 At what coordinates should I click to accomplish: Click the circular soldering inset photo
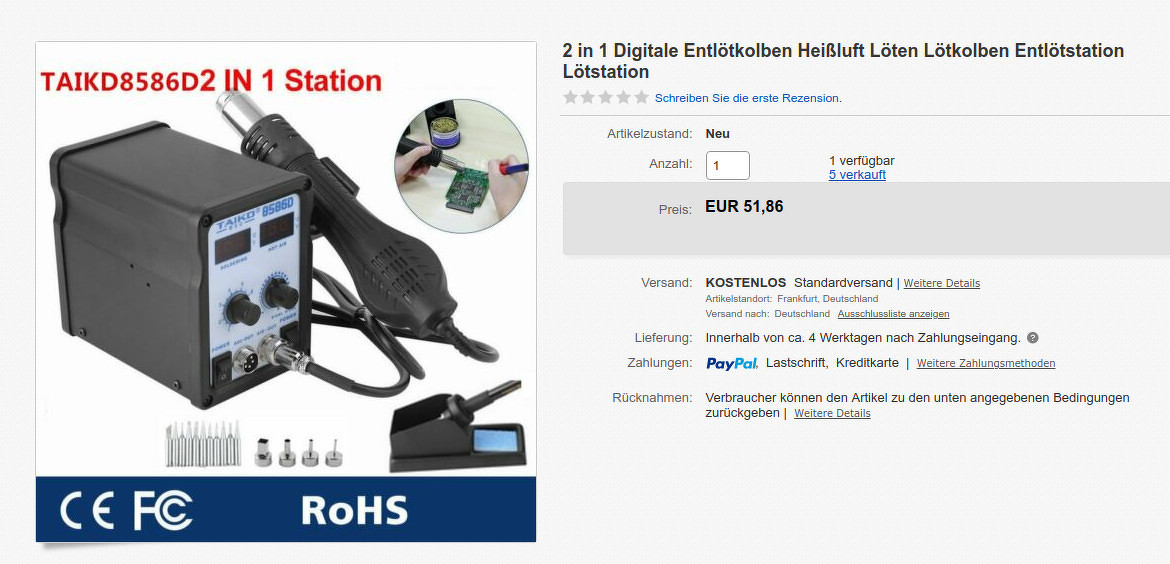coord(461,166)
